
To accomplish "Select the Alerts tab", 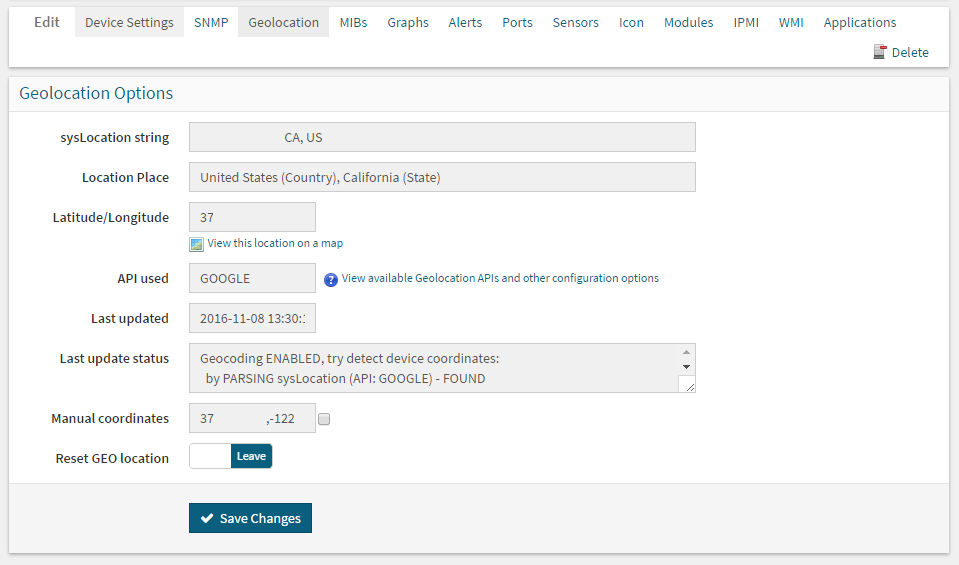I will [465, 22].
